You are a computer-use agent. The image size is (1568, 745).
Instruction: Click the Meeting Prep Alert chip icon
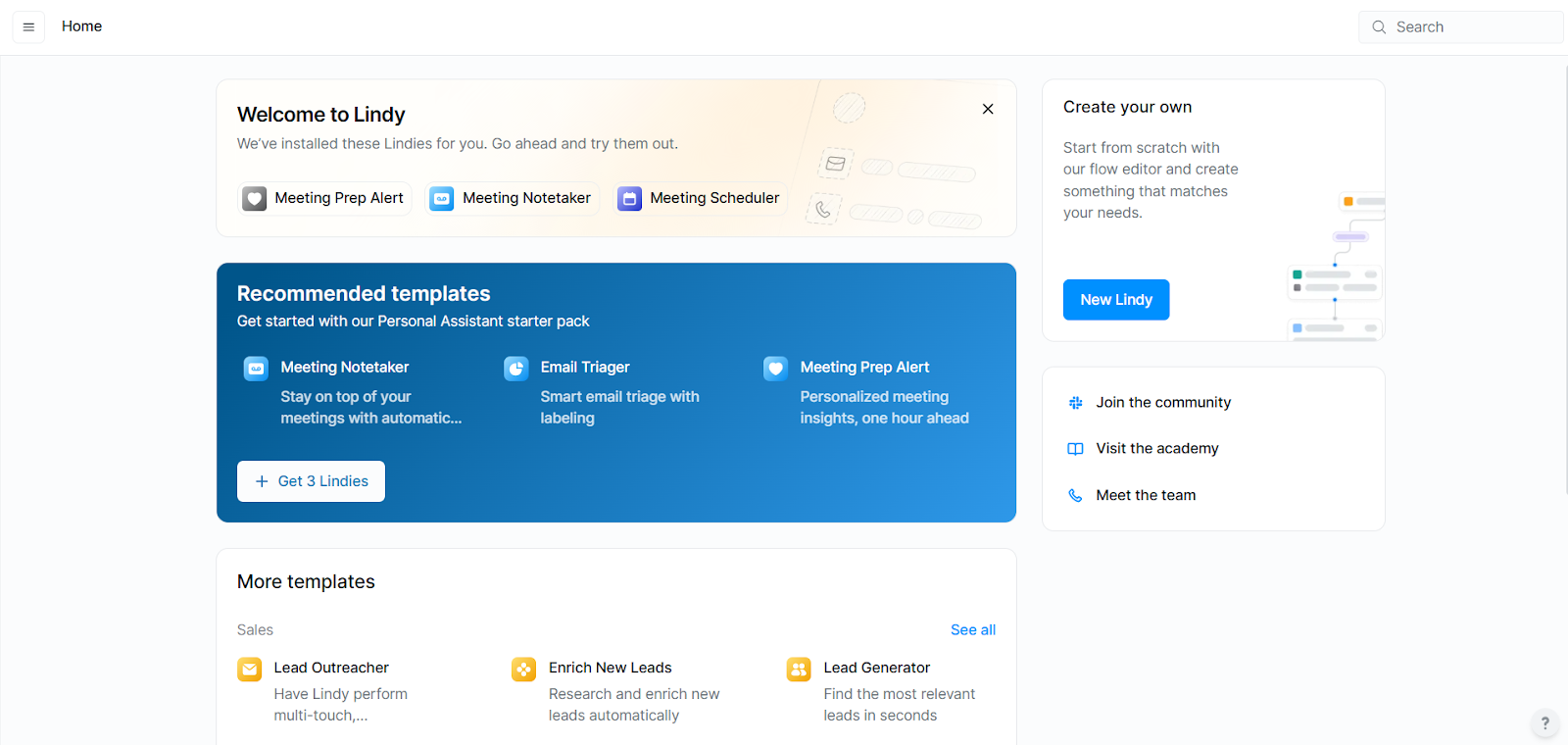(x=255, y=199)
